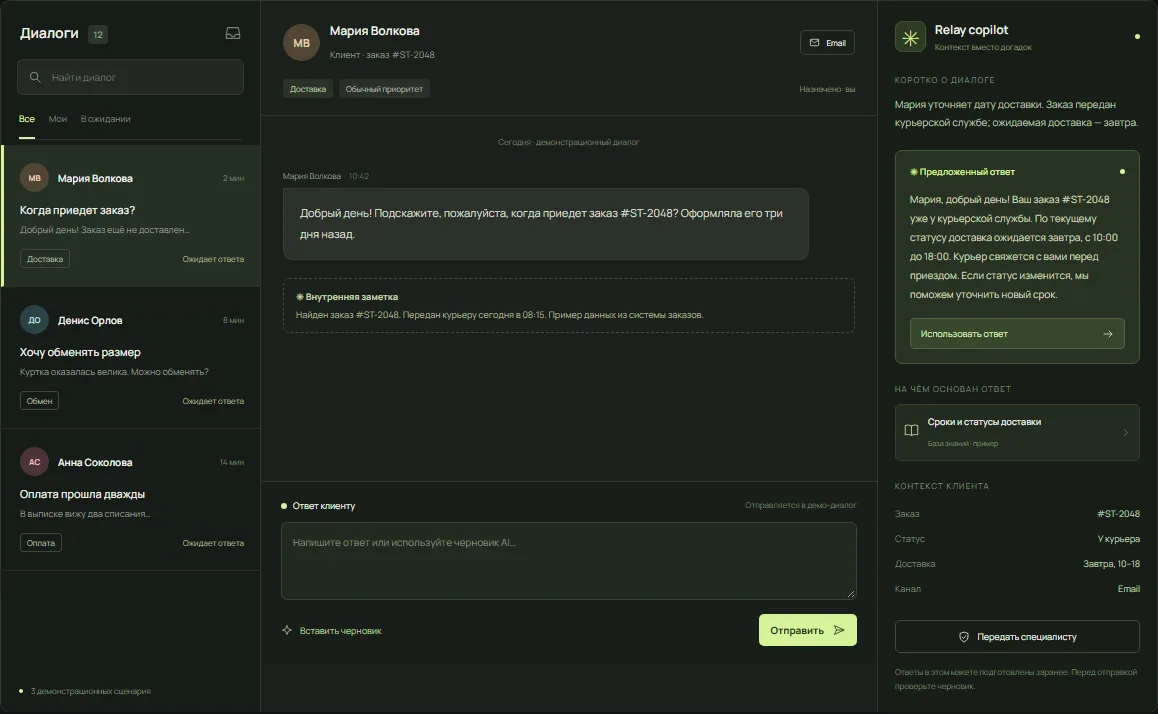
Task: Click the Обычный приоритет chip
Action: tap(384, 89)
